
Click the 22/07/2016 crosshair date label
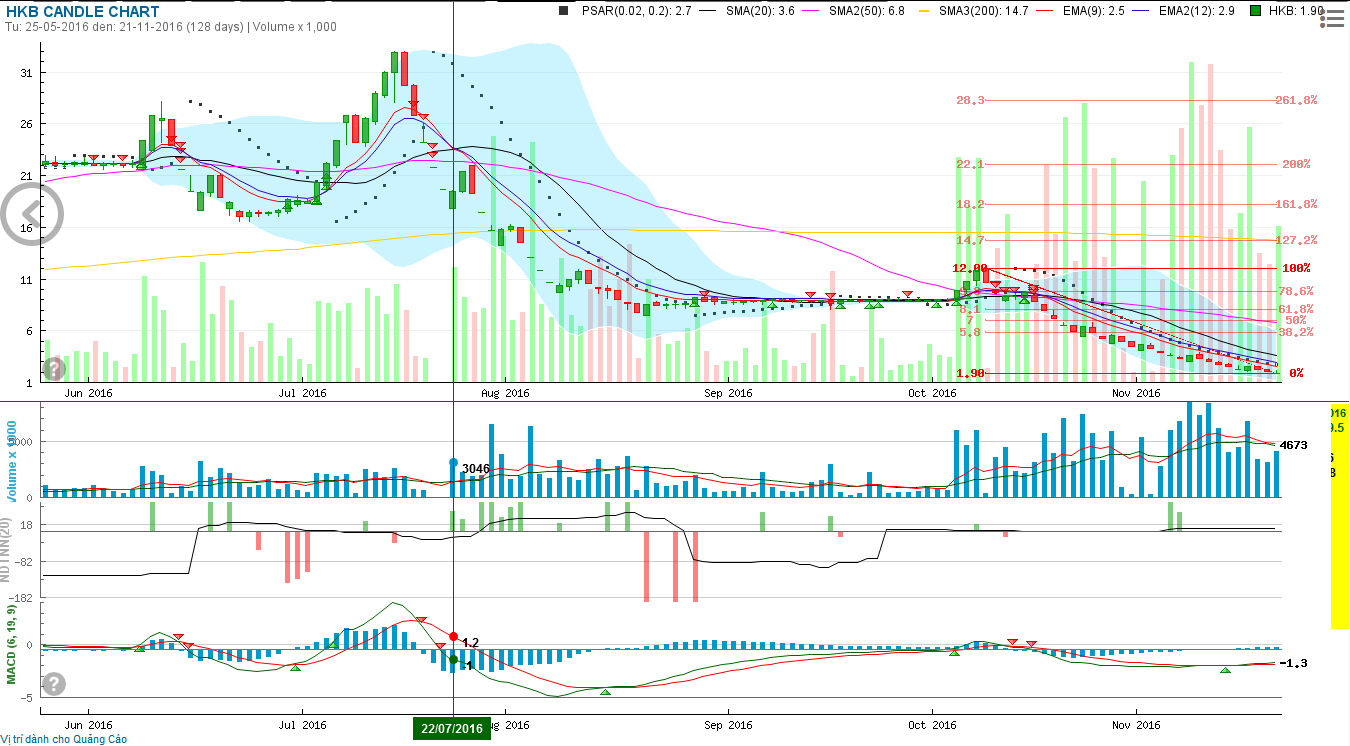(452, 729)
